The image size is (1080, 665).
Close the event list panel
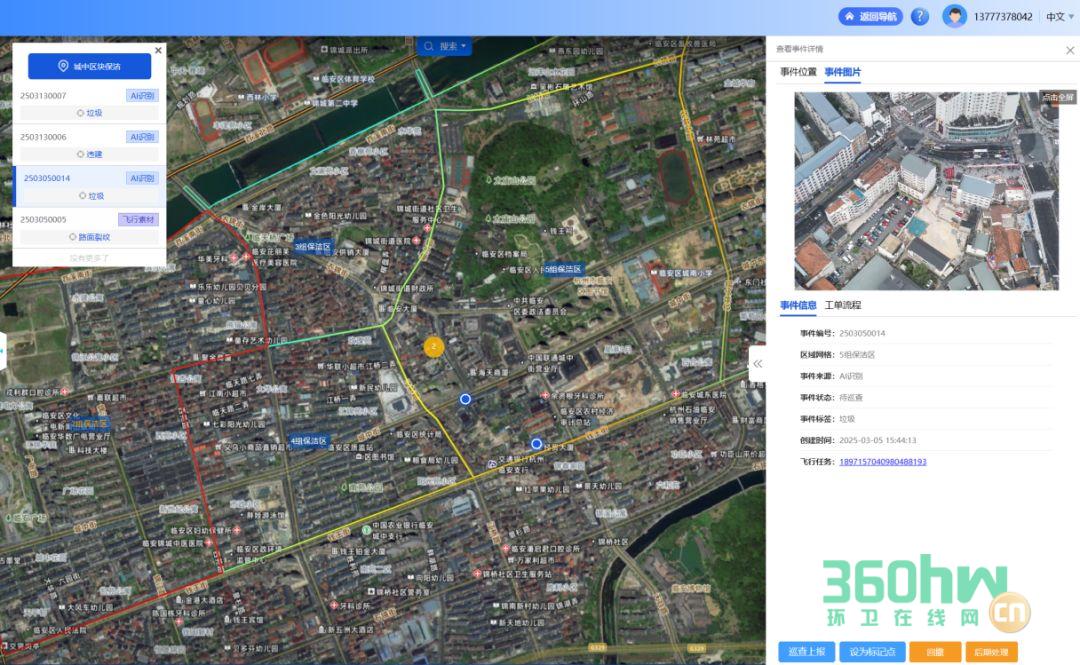click(x=158, y=50)
